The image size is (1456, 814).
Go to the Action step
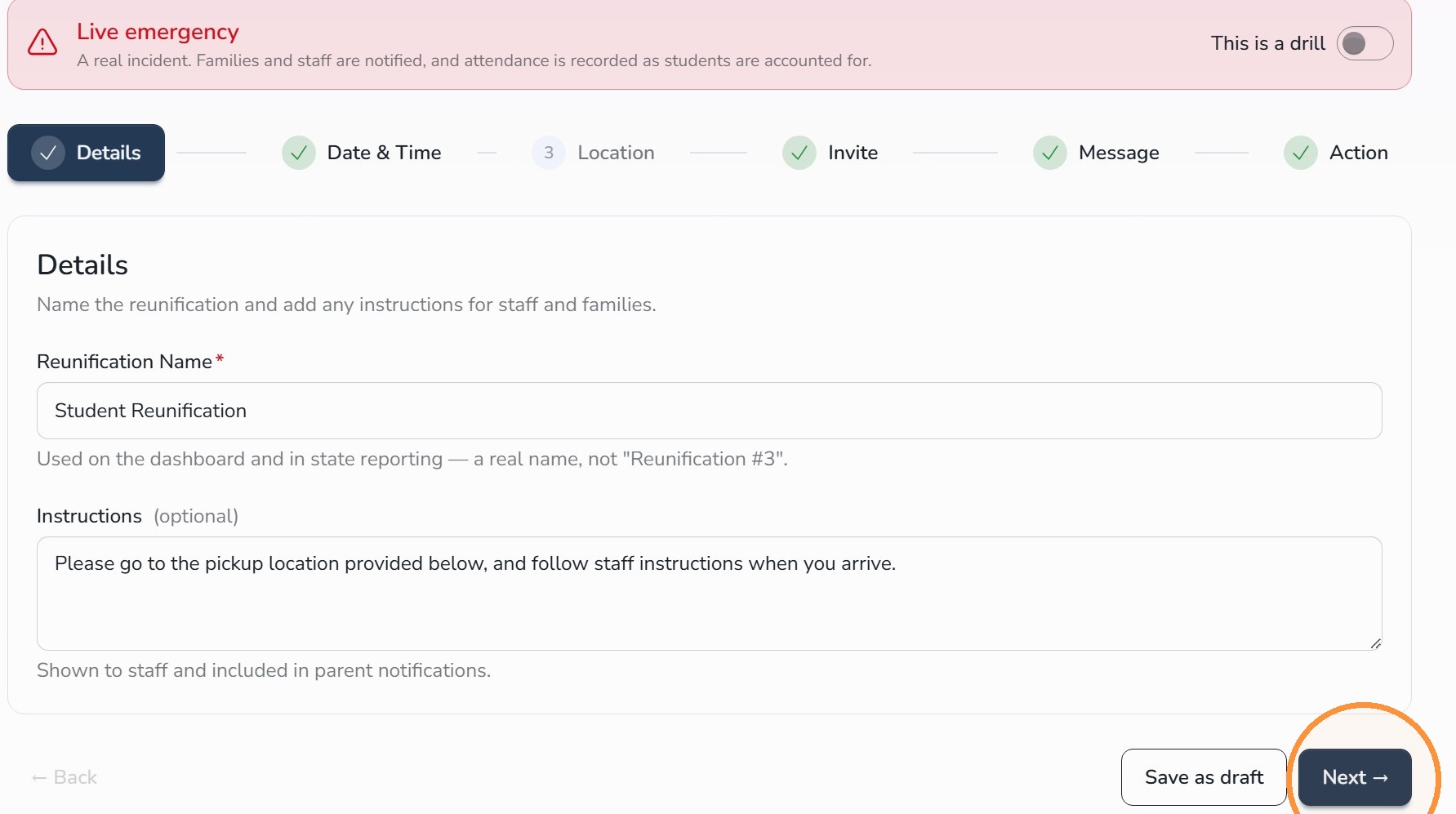tap(1336, 153)
